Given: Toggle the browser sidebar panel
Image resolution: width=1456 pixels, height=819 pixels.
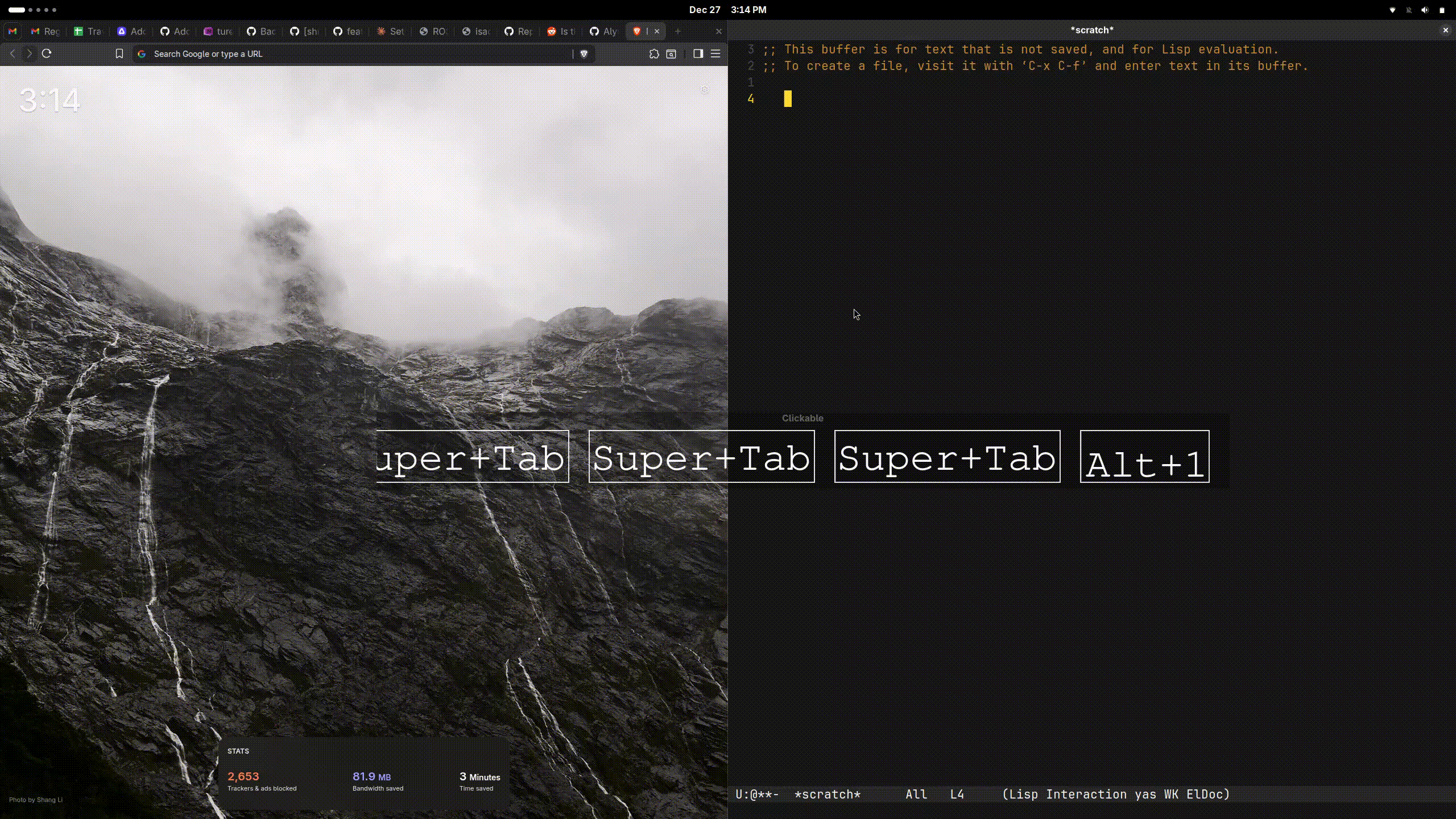Looking at the screenshot, I should [x=698, y=53].
